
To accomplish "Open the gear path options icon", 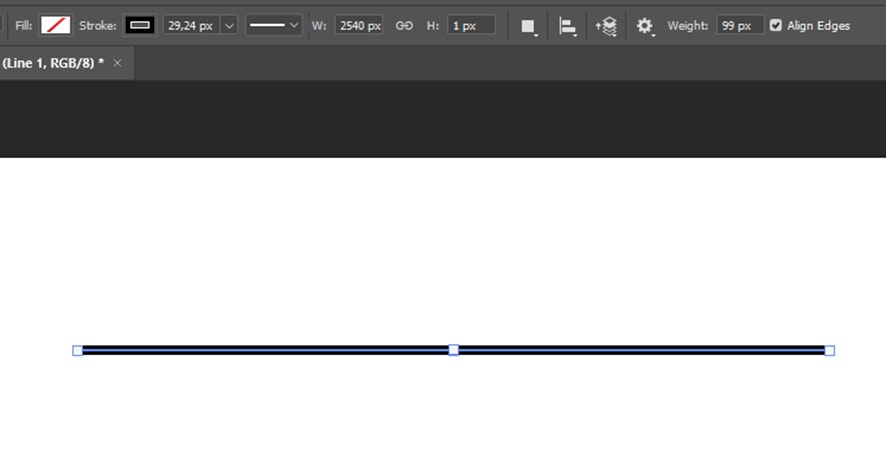I will pyautogui.click(x=645, y=26).
